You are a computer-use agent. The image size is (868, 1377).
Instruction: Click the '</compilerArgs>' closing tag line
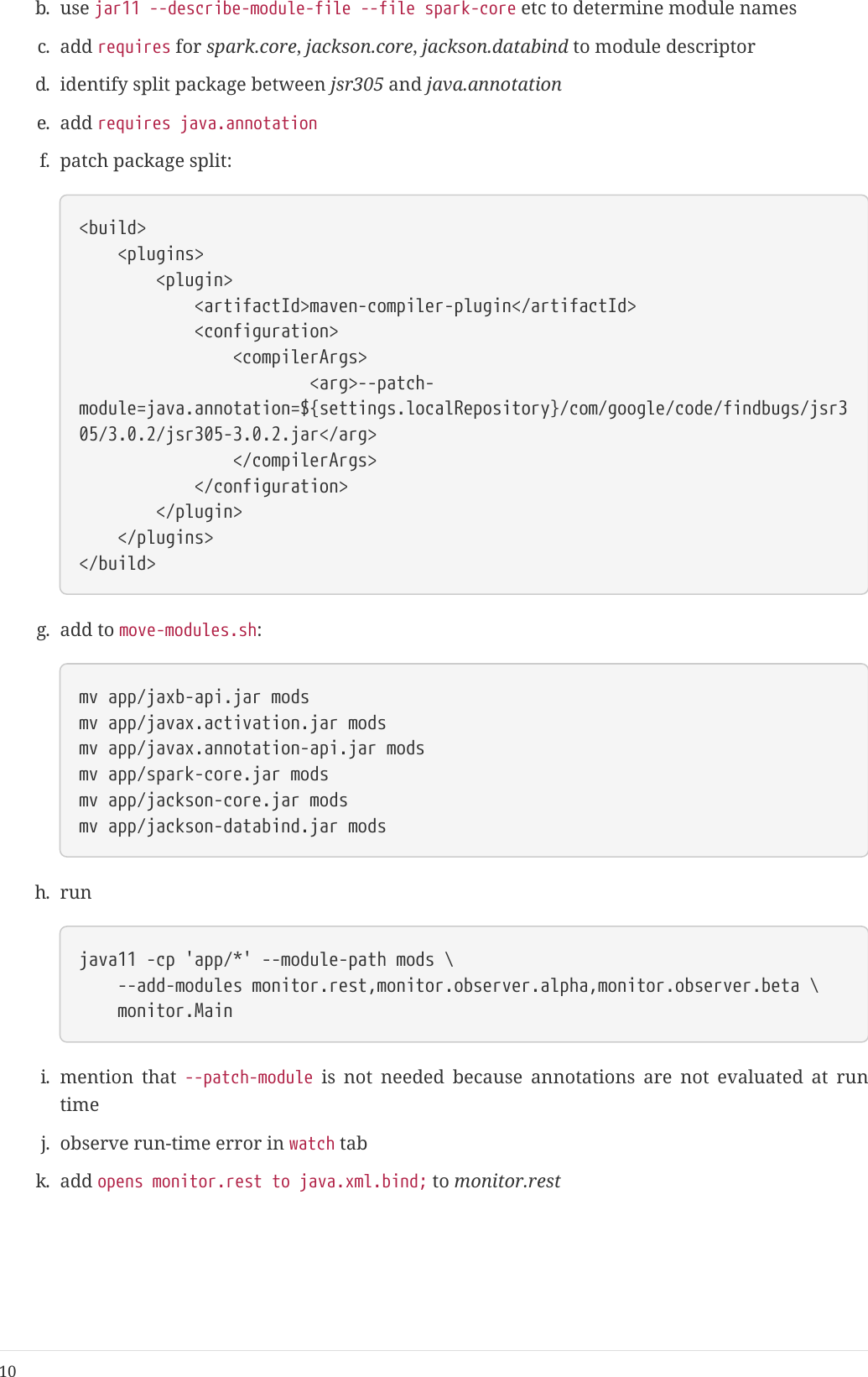point(304,461)
